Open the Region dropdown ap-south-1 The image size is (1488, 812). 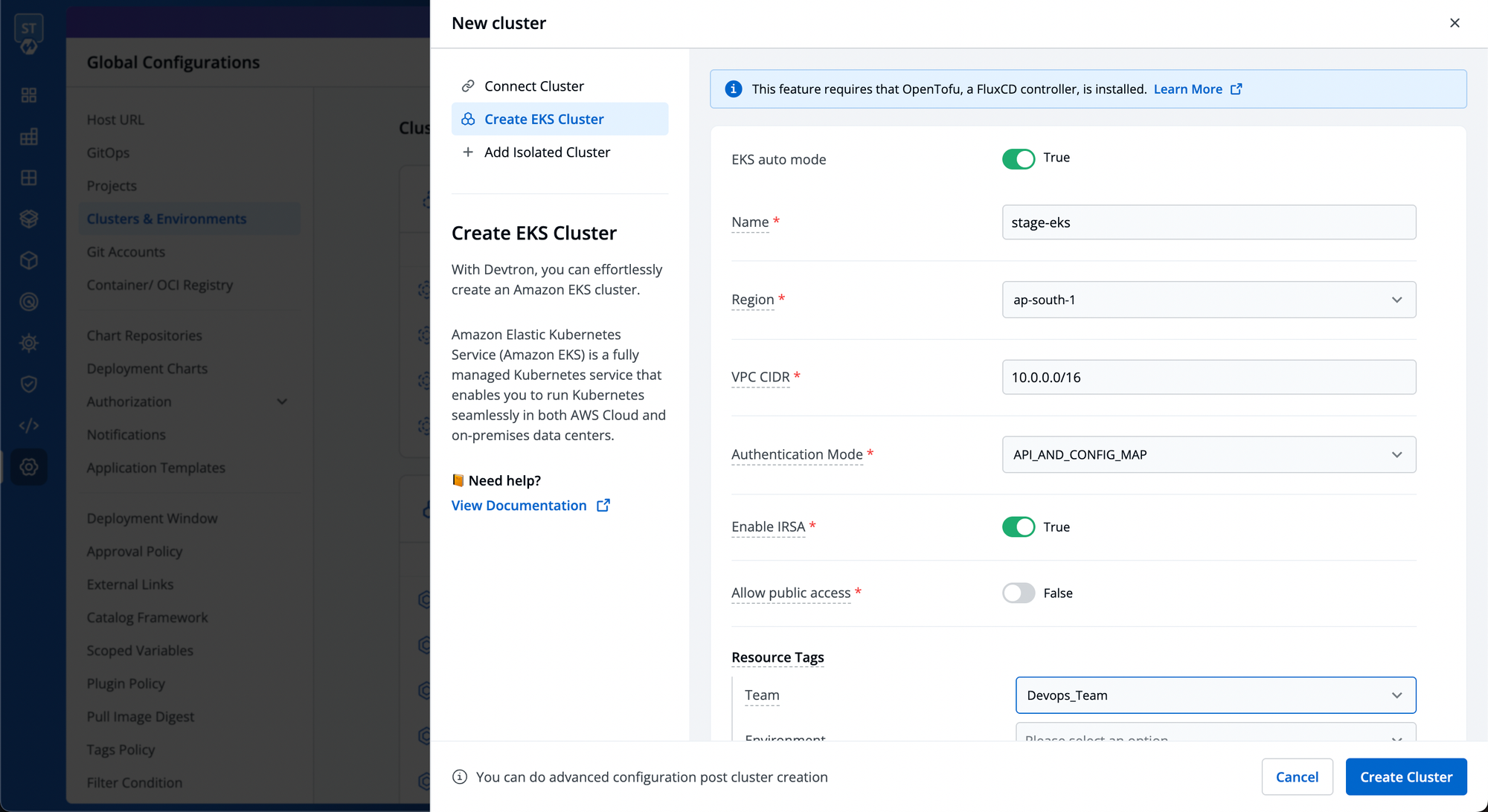click(1209, 300)
